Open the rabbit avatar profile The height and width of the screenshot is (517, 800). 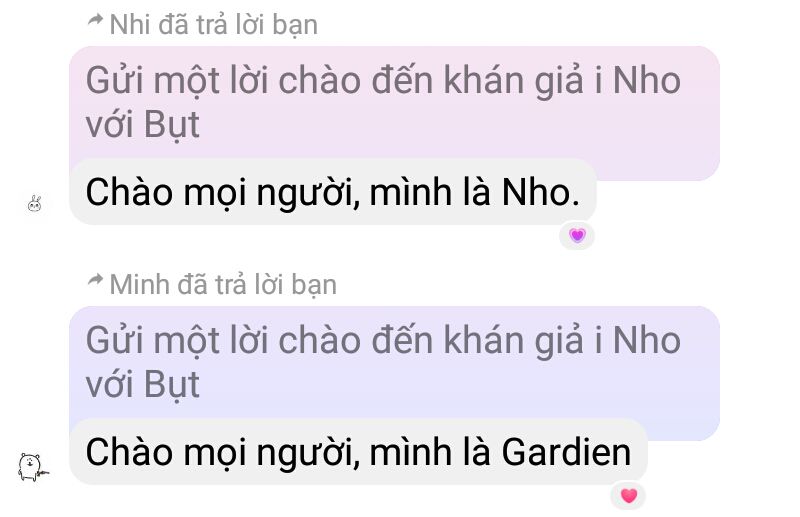click(x=35, y=204)
